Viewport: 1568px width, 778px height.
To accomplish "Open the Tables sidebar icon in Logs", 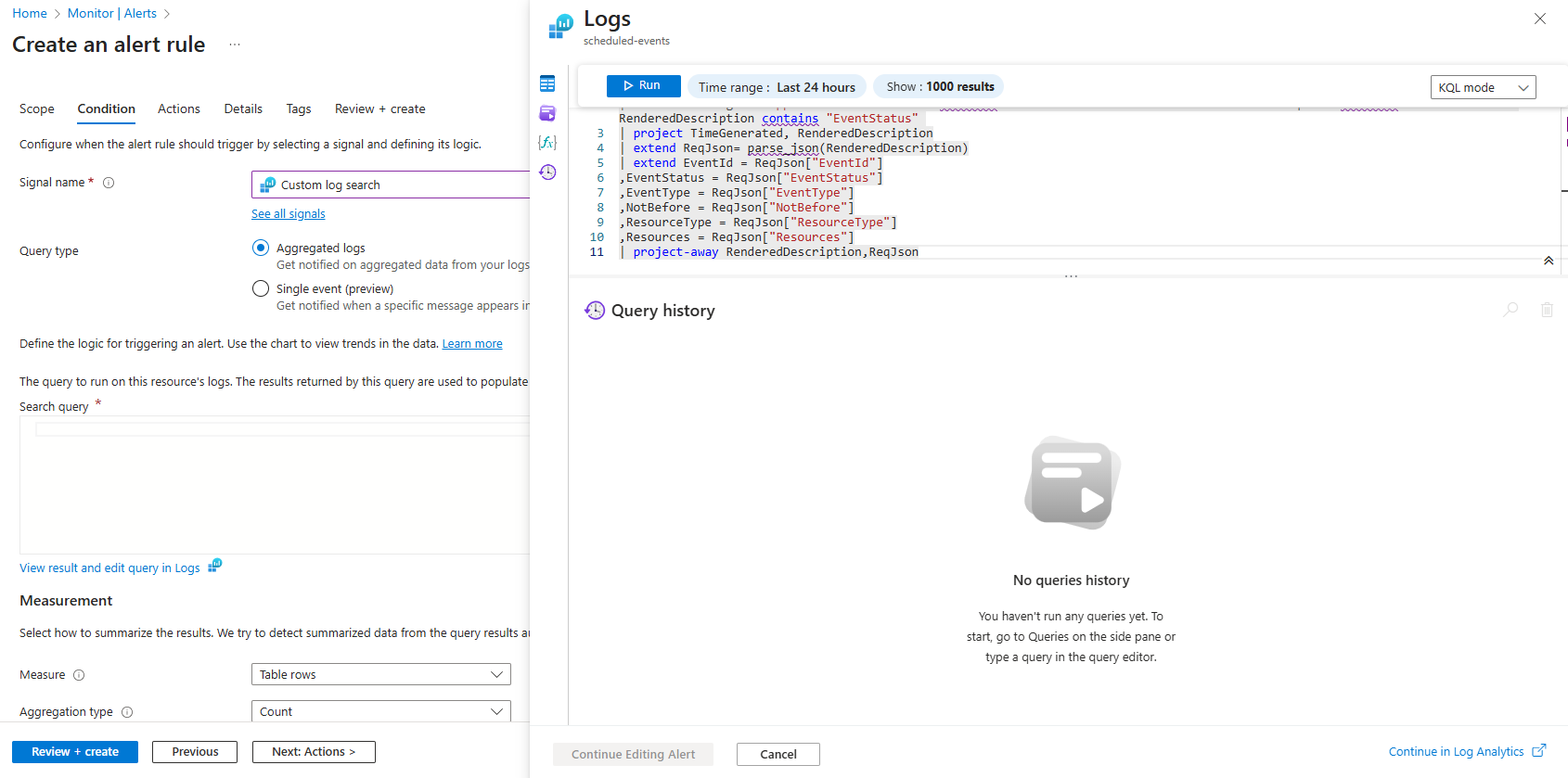I will (547, 84).
